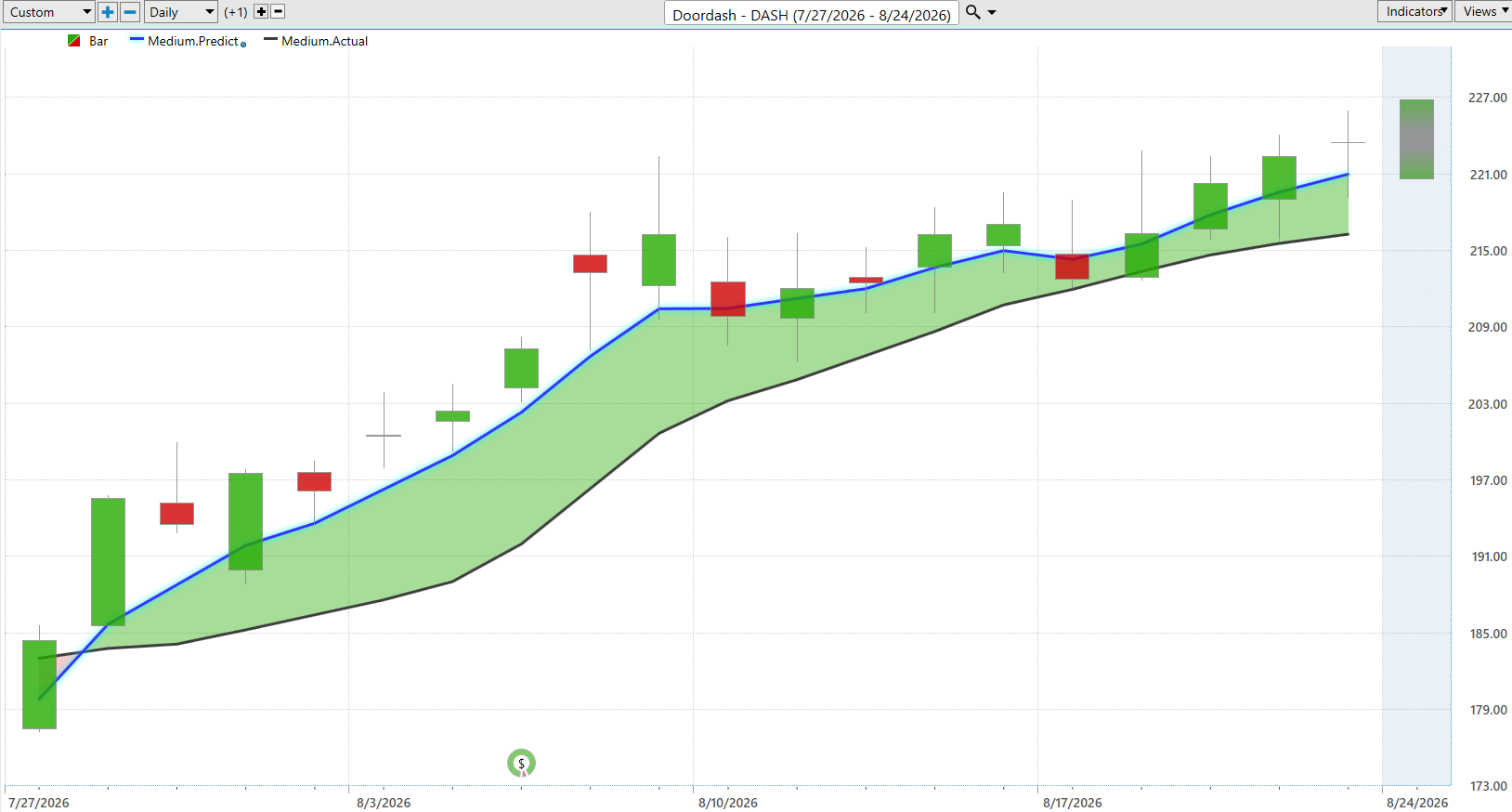Click the blue plus zoom-in icon

pyautogui.click(x=108, y=12)
